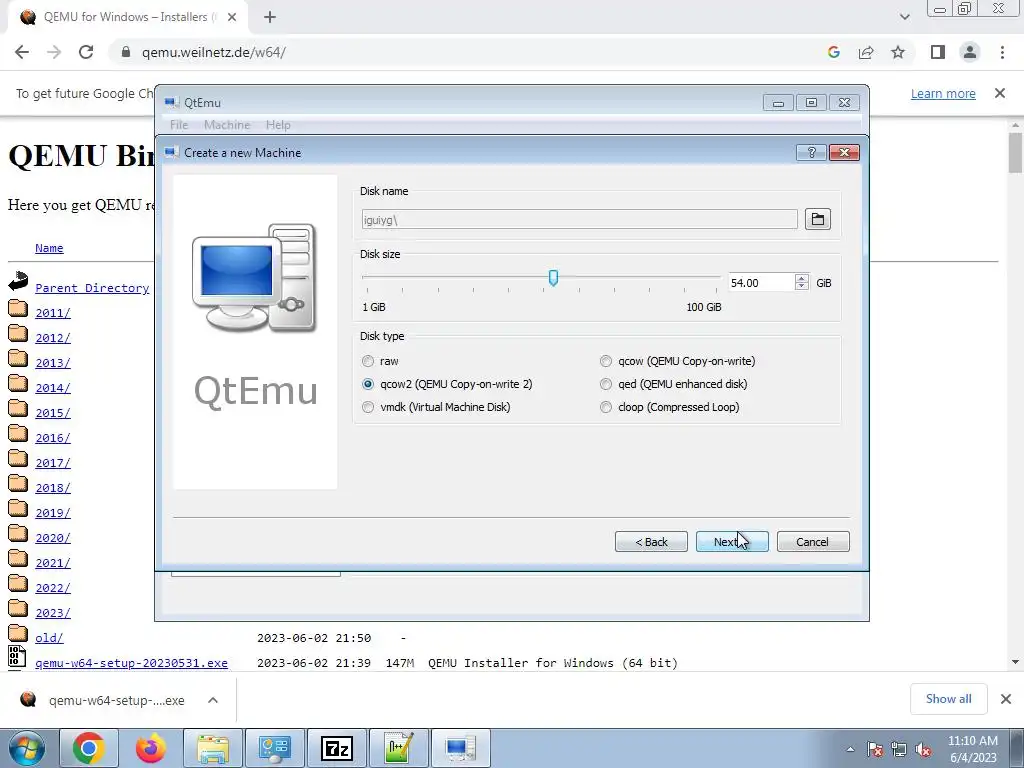Open qemu-w64-setup-20230531.exe link
This screenshot has height=768, width=1024.
pyautogui.click(x=131, y=663)
